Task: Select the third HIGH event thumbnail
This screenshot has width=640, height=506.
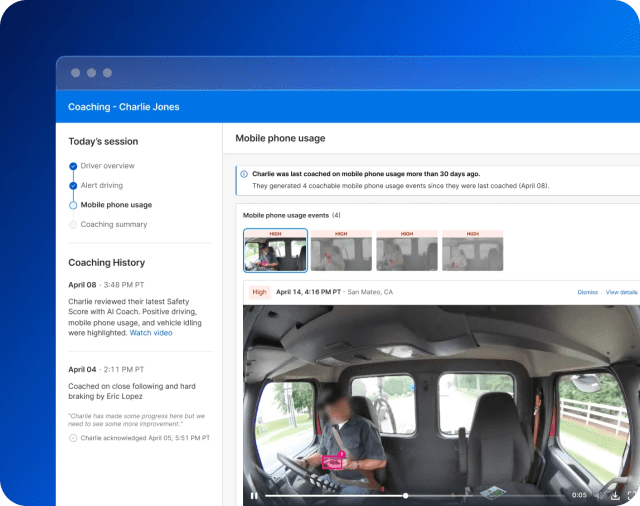Action: pos(407,251)
